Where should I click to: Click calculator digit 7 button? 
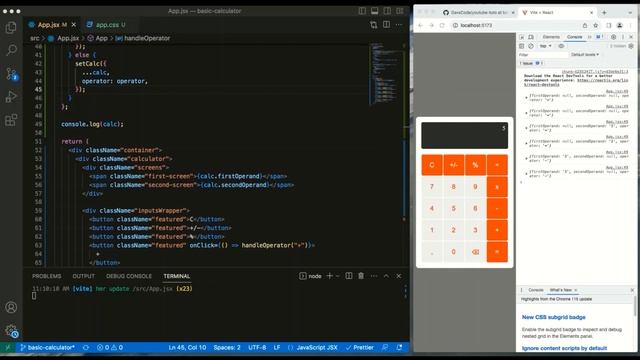(x=432, y=187)
